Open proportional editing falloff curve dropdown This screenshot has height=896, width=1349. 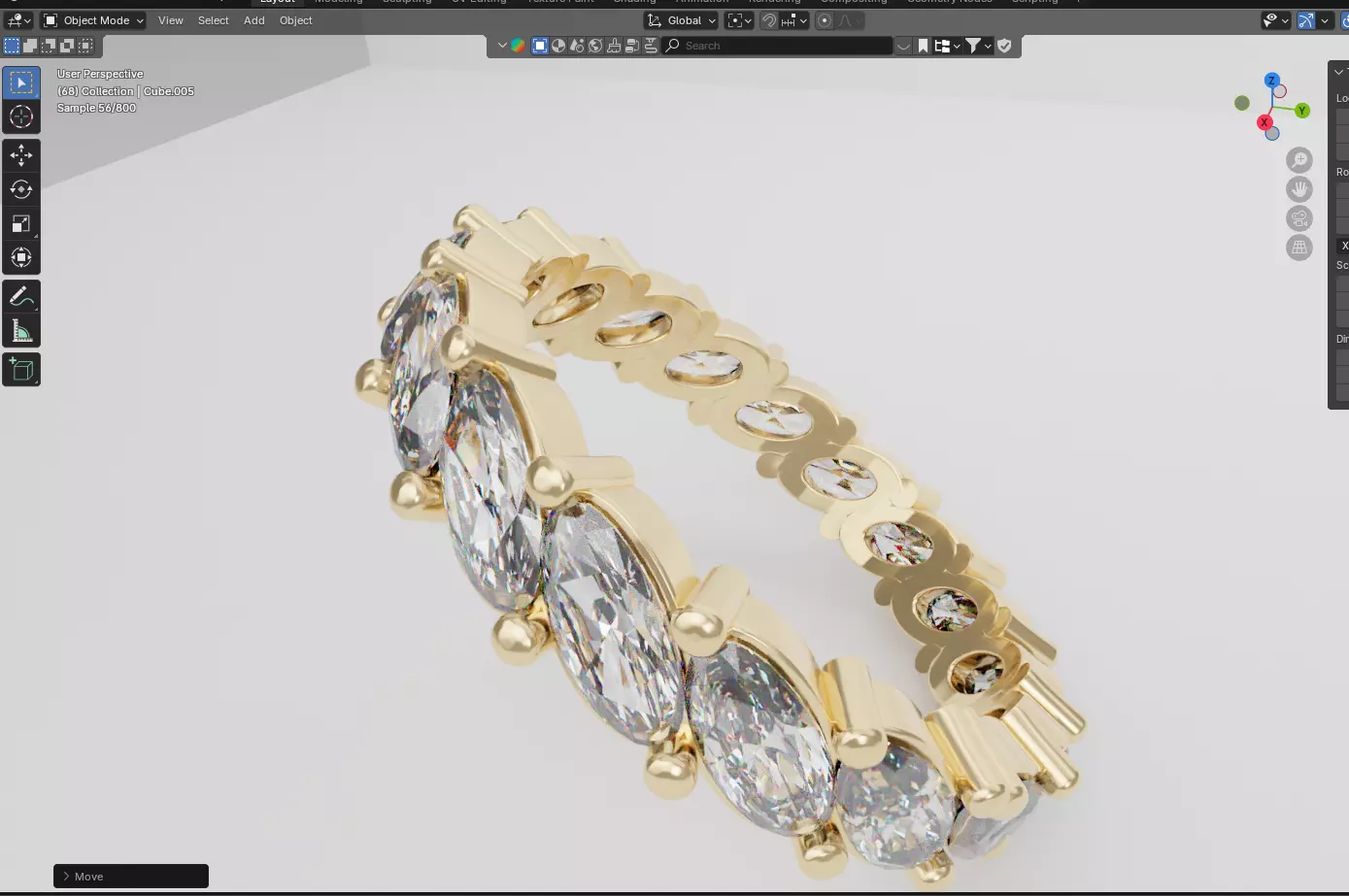point(850,20)
